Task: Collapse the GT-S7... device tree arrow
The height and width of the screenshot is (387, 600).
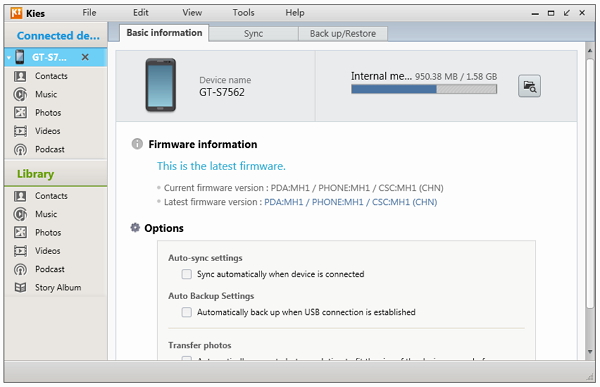Action: 8,58
